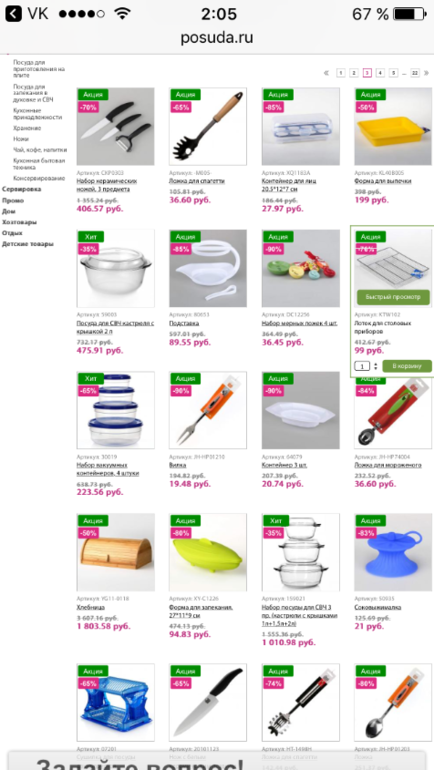Jump to last page 22
This screenshot has width=434, height=770.
coord(415,73)
